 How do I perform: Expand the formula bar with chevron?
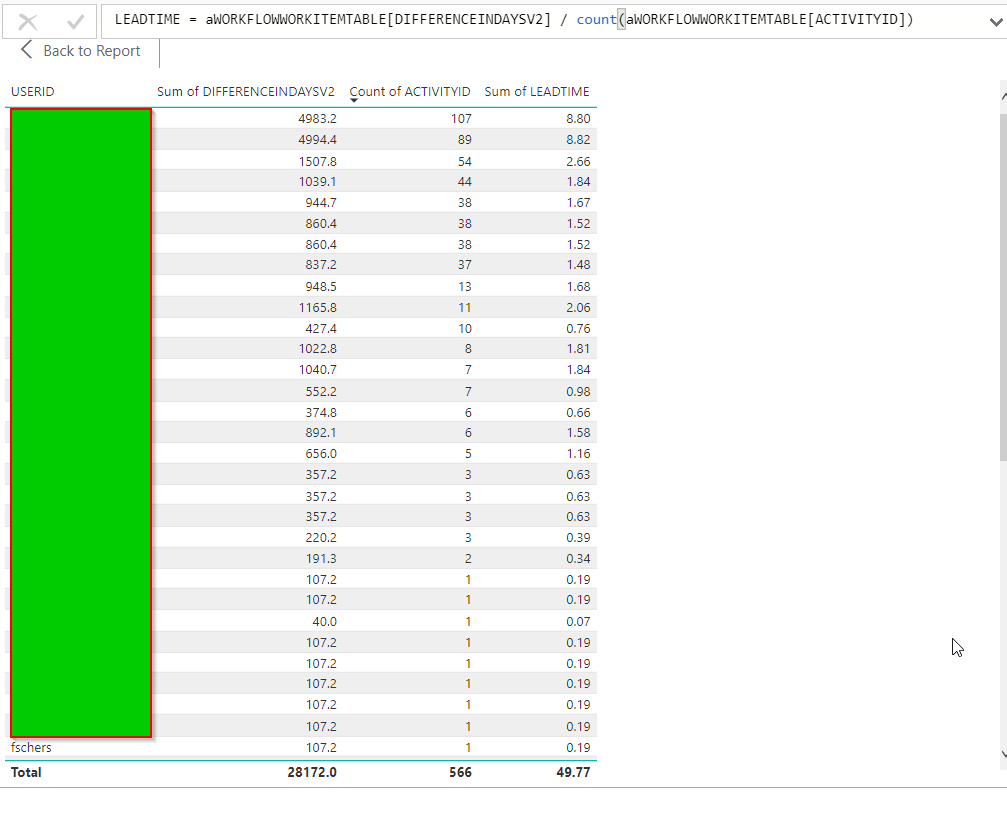click(x=995, y=22)
